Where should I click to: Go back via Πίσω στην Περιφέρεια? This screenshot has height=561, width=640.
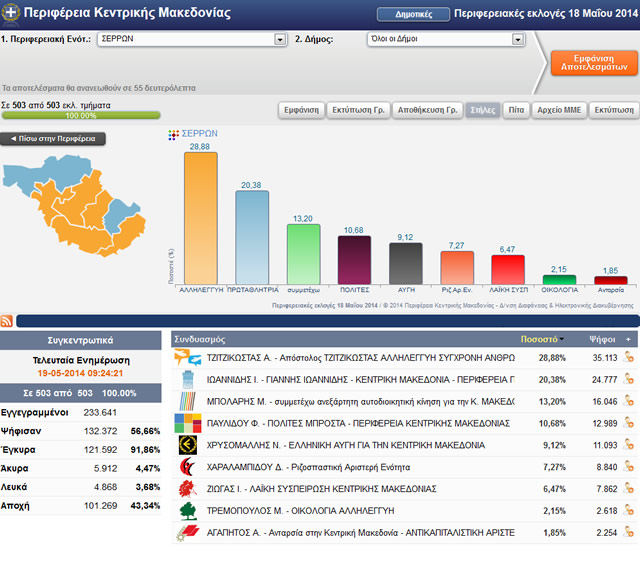(51, 139)
